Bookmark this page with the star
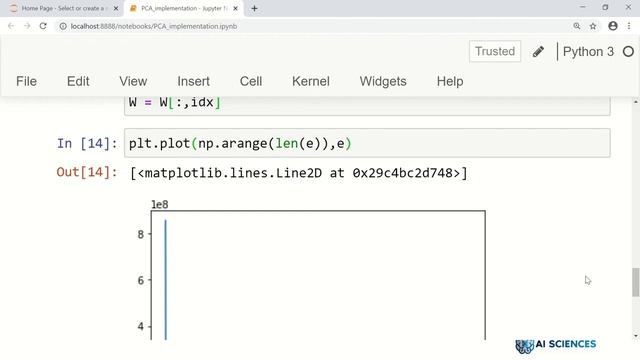Image resolution: width=640 pixels, height=360 pixels. (x=593, y=26)
